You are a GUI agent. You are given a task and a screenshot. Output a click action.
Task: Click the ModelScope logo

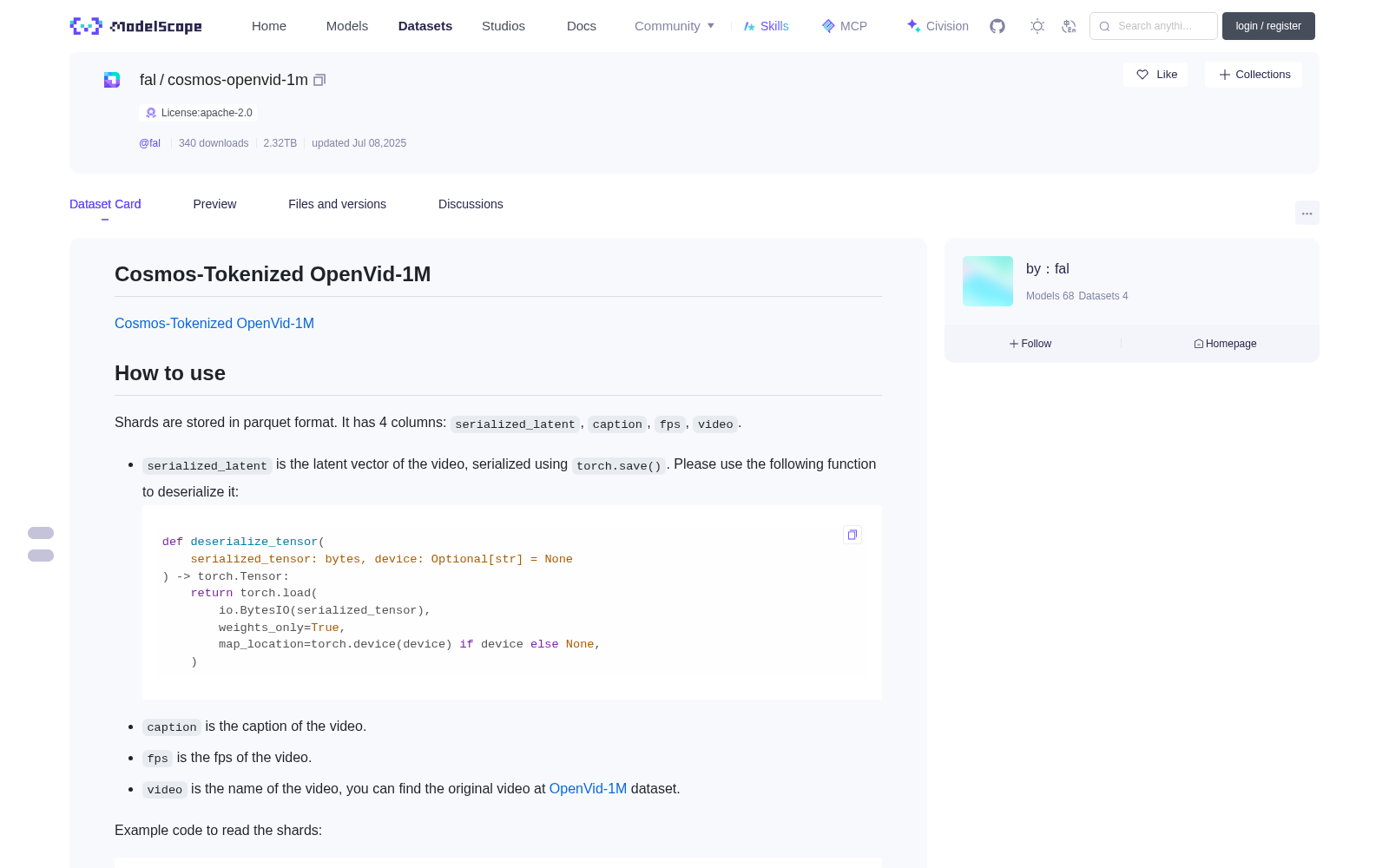pyautogui.click(x=136, y=26)
